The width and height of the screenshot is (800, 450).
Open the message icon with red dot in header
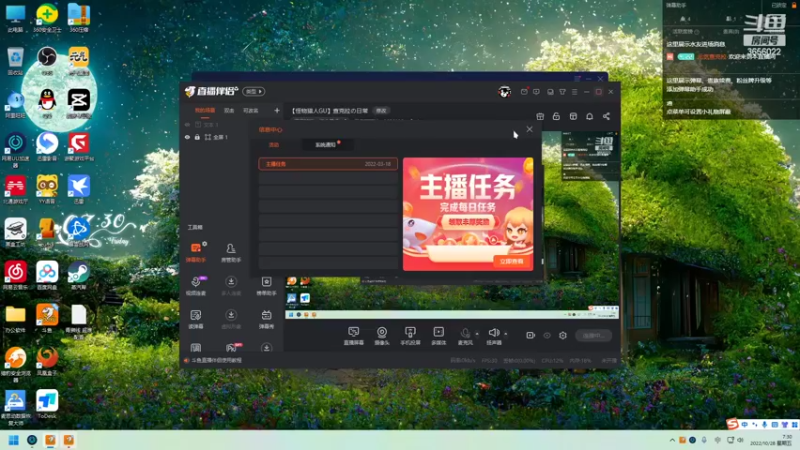(524, 92)
